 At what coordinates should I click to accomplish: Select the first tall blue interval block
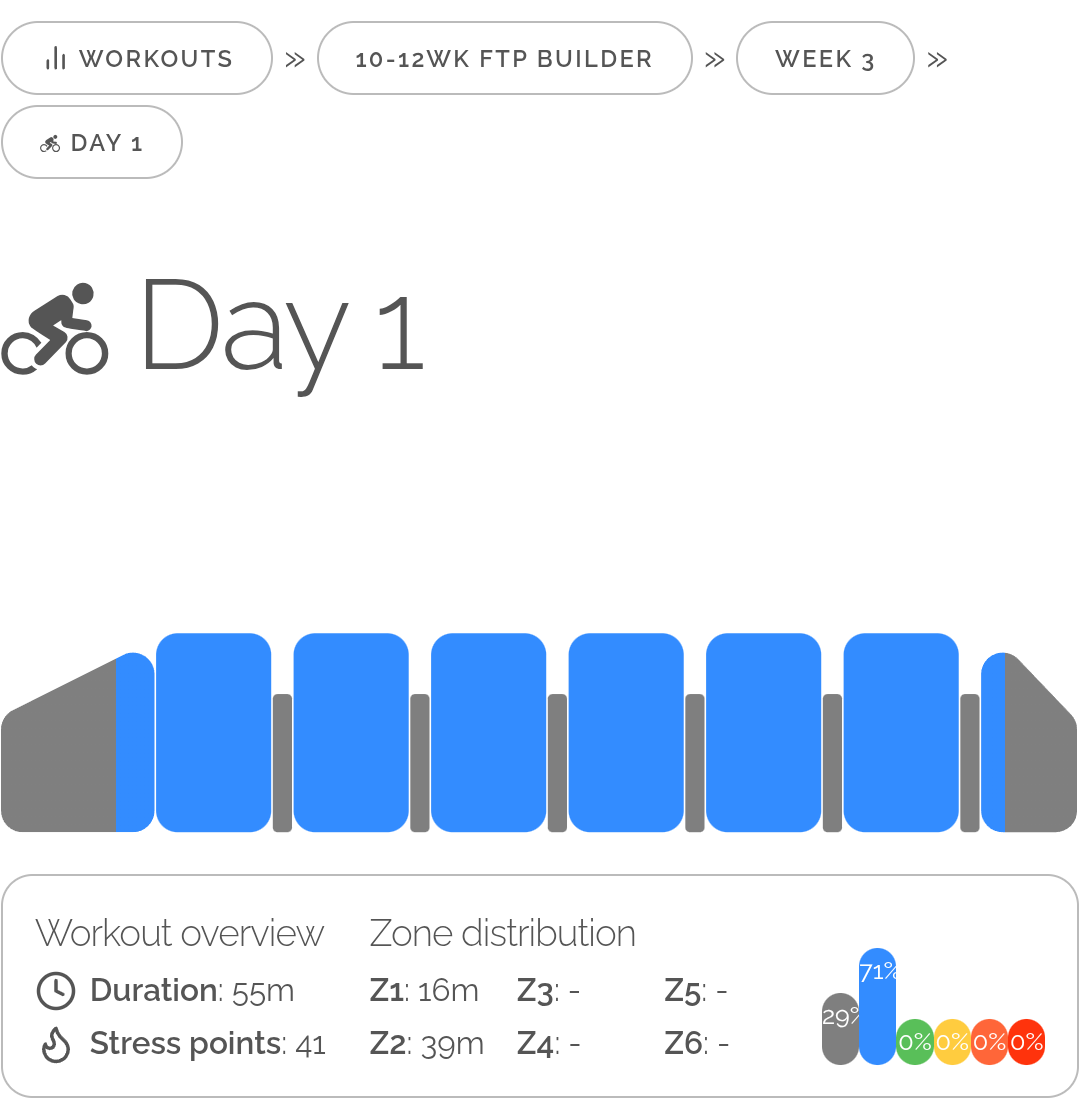(x=214, y=732)
